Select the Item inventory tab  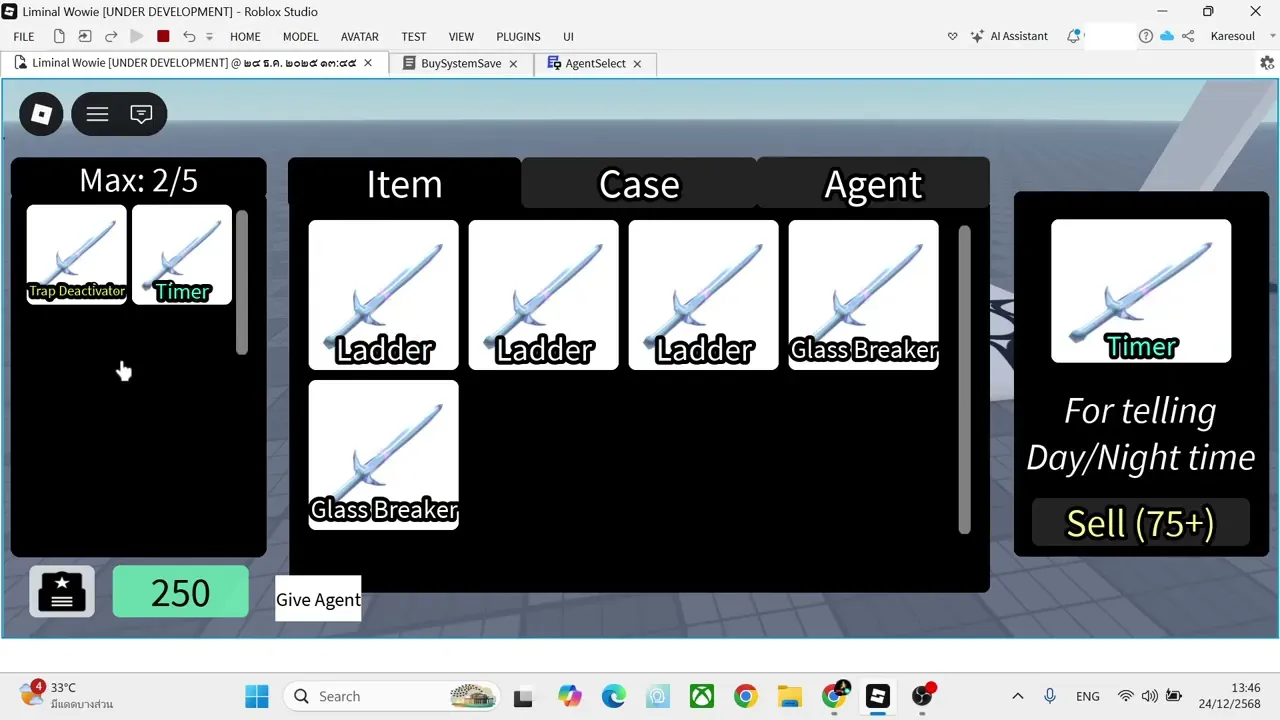(x=404, y=184)
